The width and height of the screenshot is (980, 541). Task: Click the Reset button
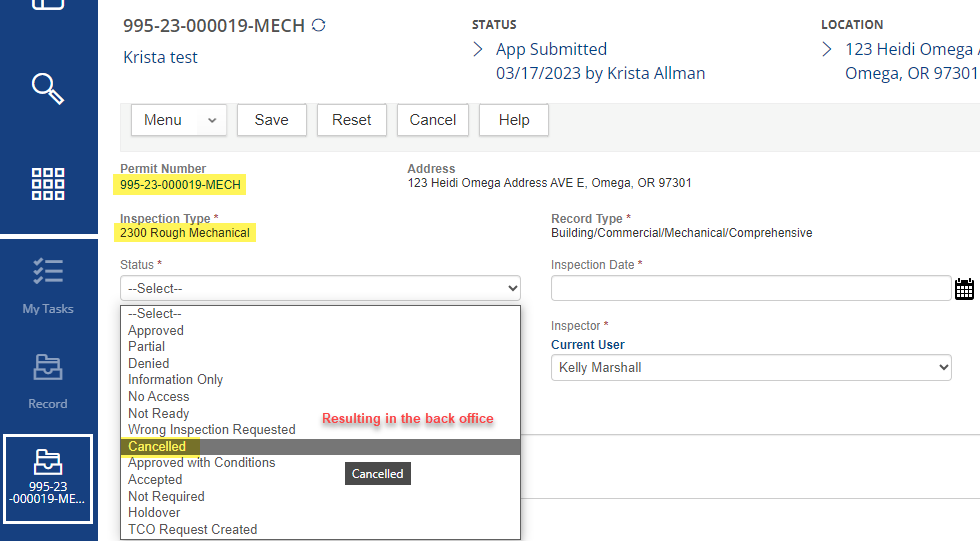(x=351, y=120)
